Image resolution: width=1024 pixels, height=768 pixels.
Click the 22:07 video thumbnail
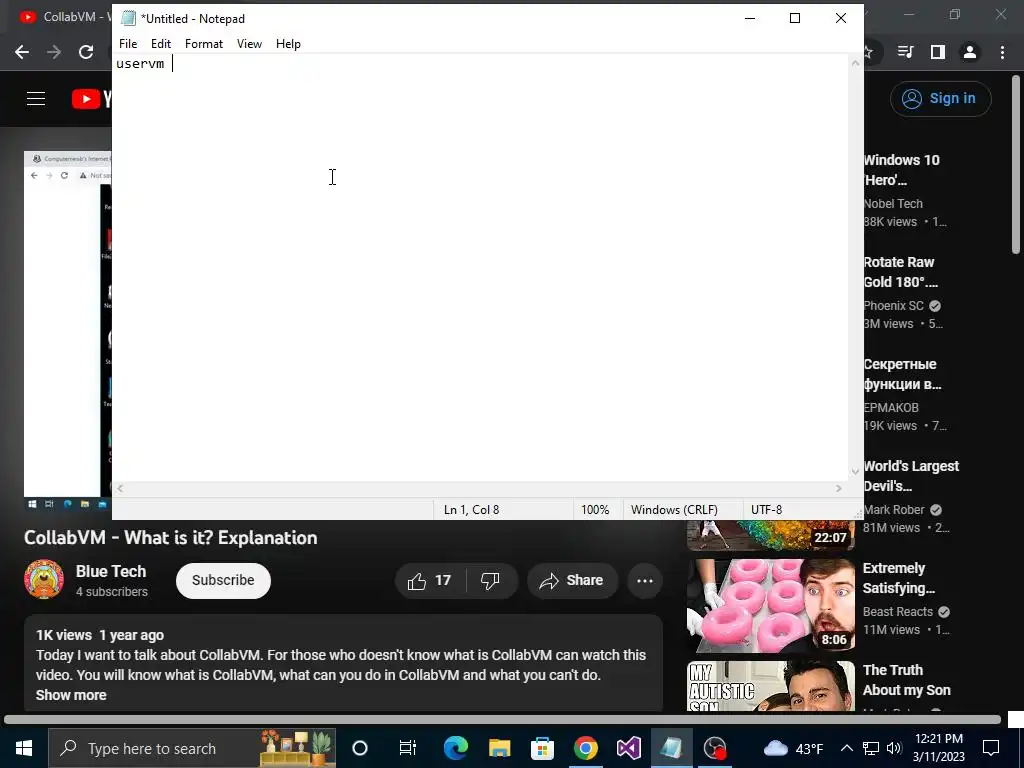771,535
